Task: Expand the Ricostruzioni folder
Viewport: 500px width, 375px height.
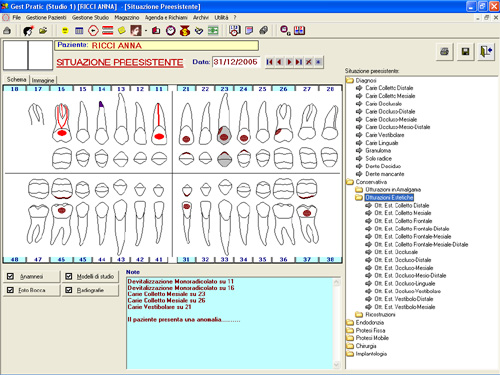Action: tap(376, 314)
